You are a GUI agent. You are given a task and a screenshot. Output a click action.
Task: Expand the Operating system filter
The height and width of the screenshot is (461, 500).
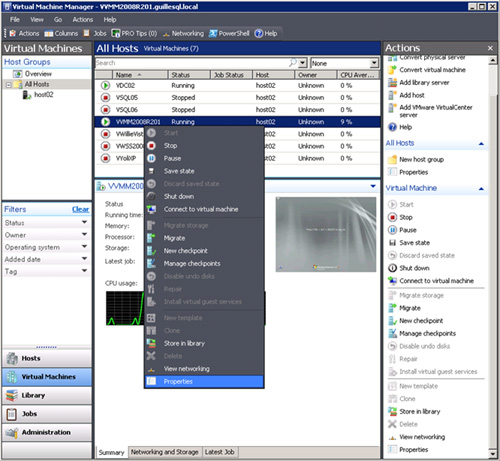[x=84, y=247]
